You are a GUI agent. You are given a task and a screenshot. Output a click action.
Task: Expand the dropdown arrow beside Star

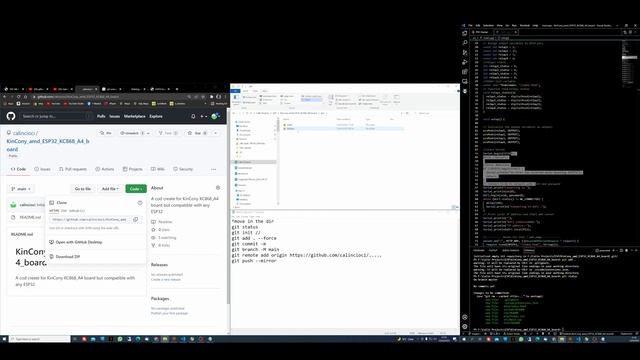216,133
